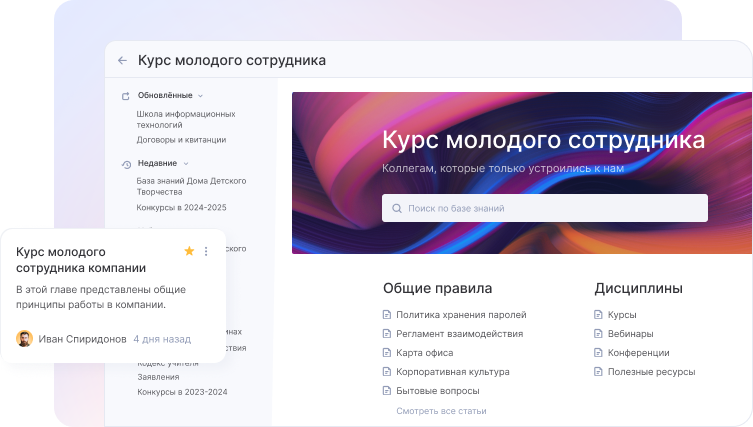Click the magnifier icon in search field
753x427 pixels.
click(x=396, y=209)
